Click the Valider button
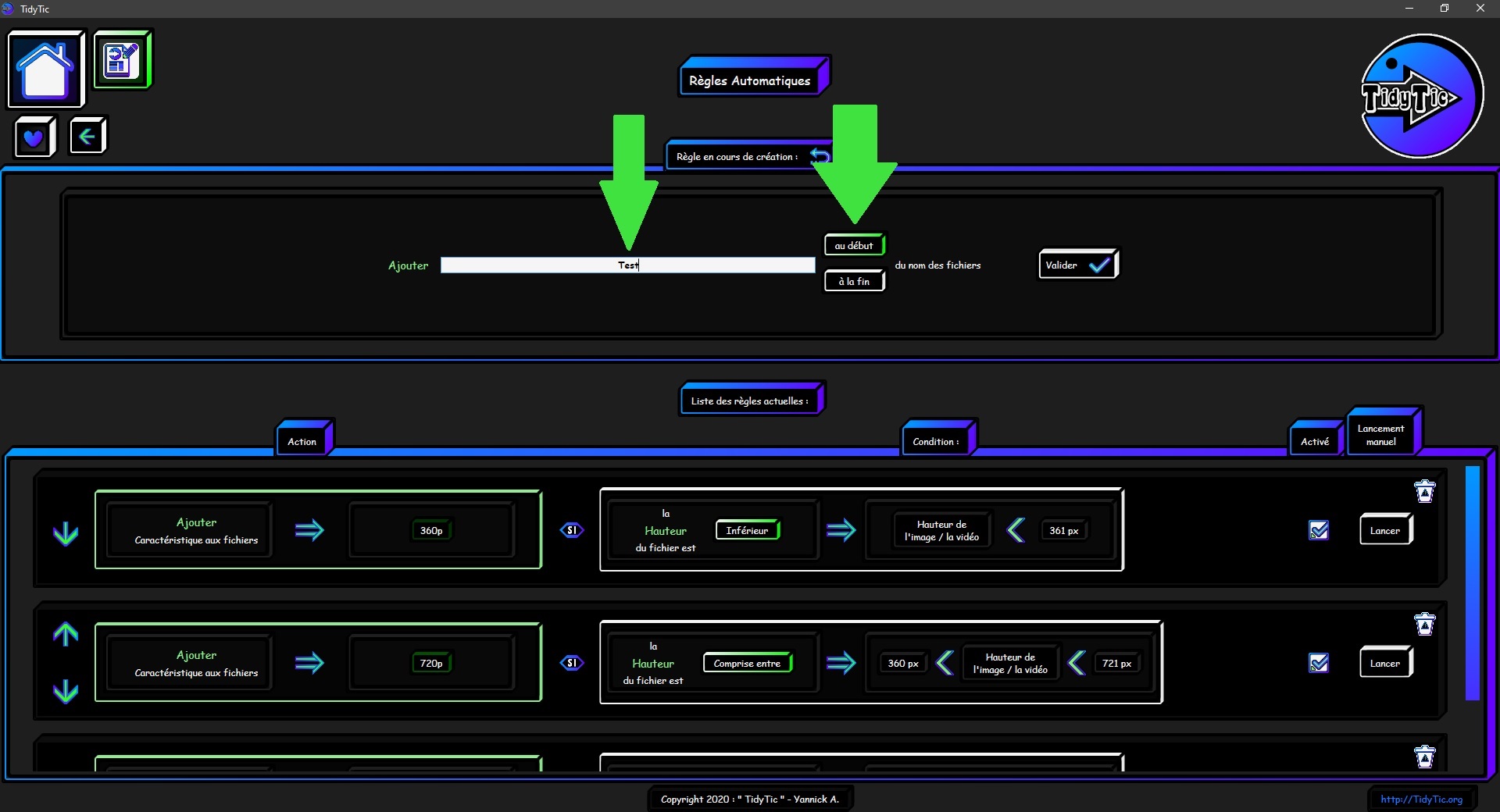 tap(1078, 265)
